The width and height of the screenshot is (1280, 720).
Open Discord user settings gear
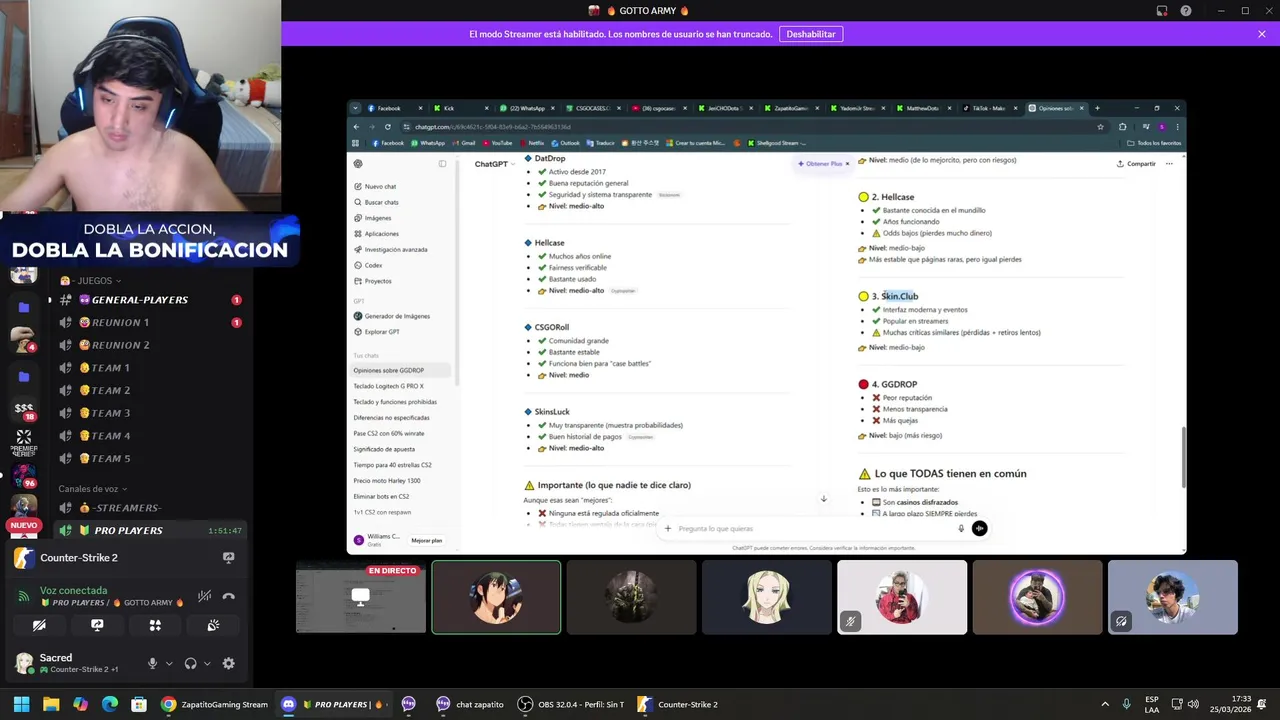pyautogui.click(x=228, y=663)
